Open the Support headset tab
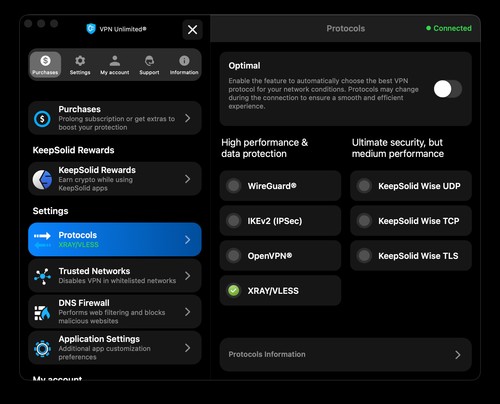500x404 pixels. click(x=149, y=65)
